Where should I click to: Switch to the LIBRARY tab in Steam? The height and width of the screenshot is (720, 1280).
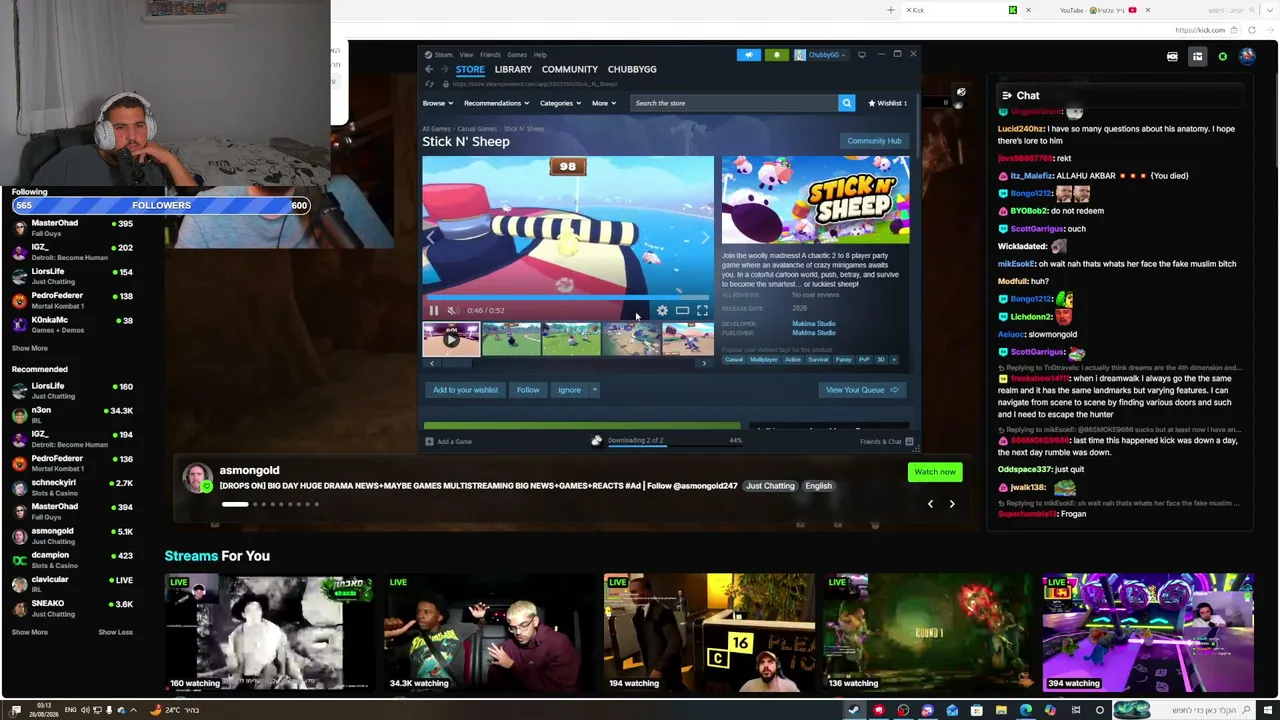click(x=513, y=69)
